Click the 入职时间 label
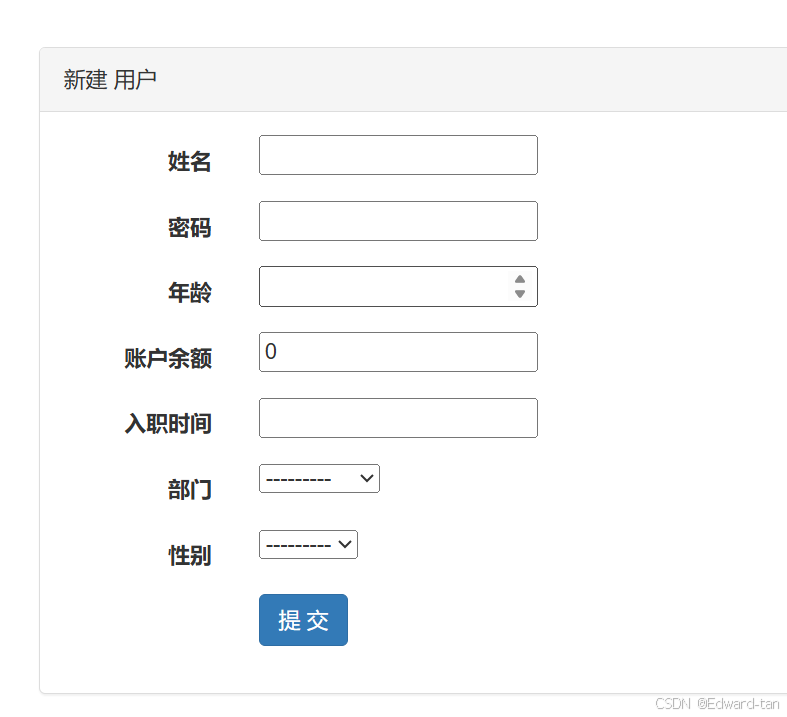The width and height of the screenshot is (787, 717). pyautogui.click(x=168, y=424)
